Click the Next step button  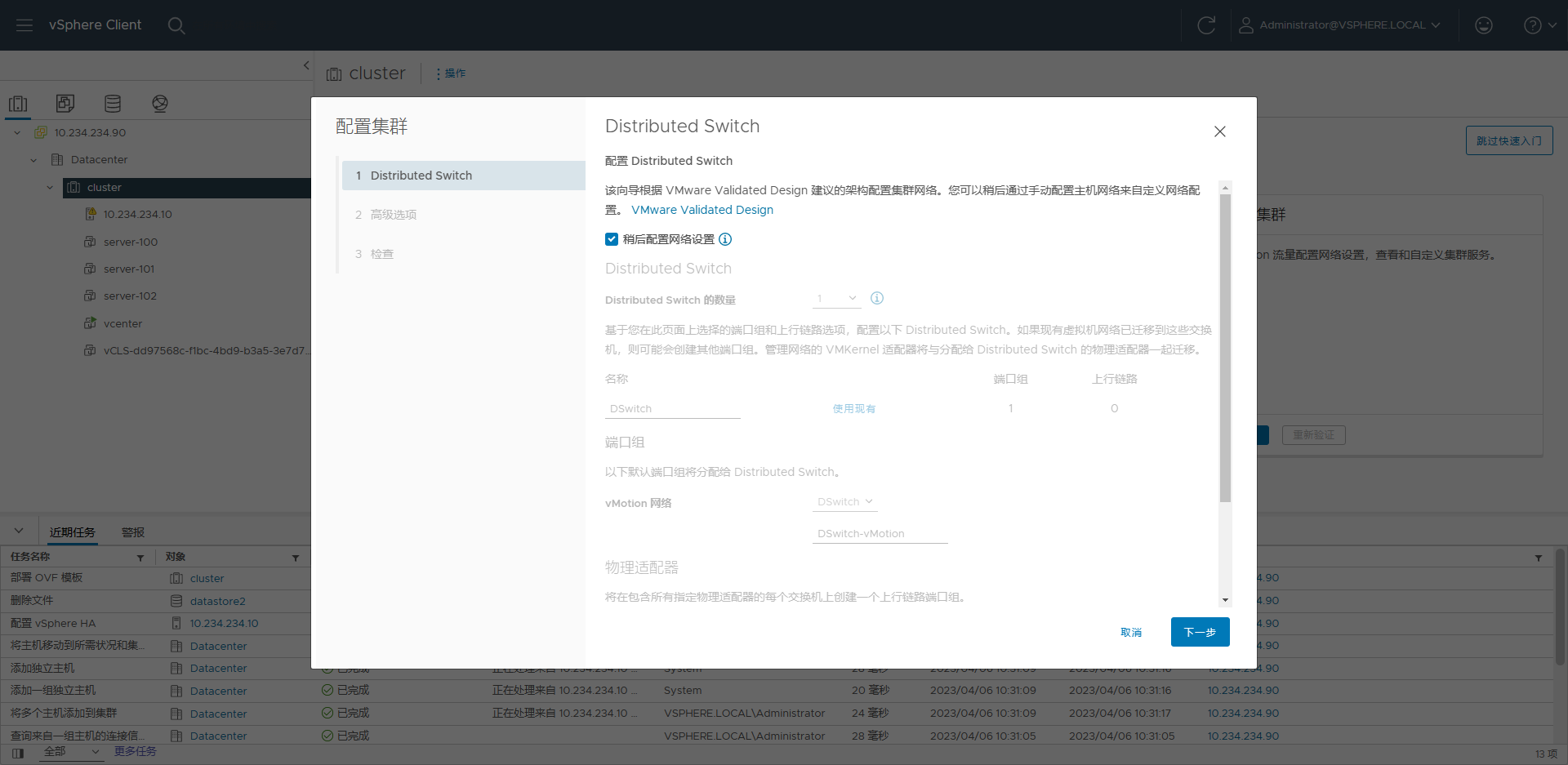pos(1200,632)
